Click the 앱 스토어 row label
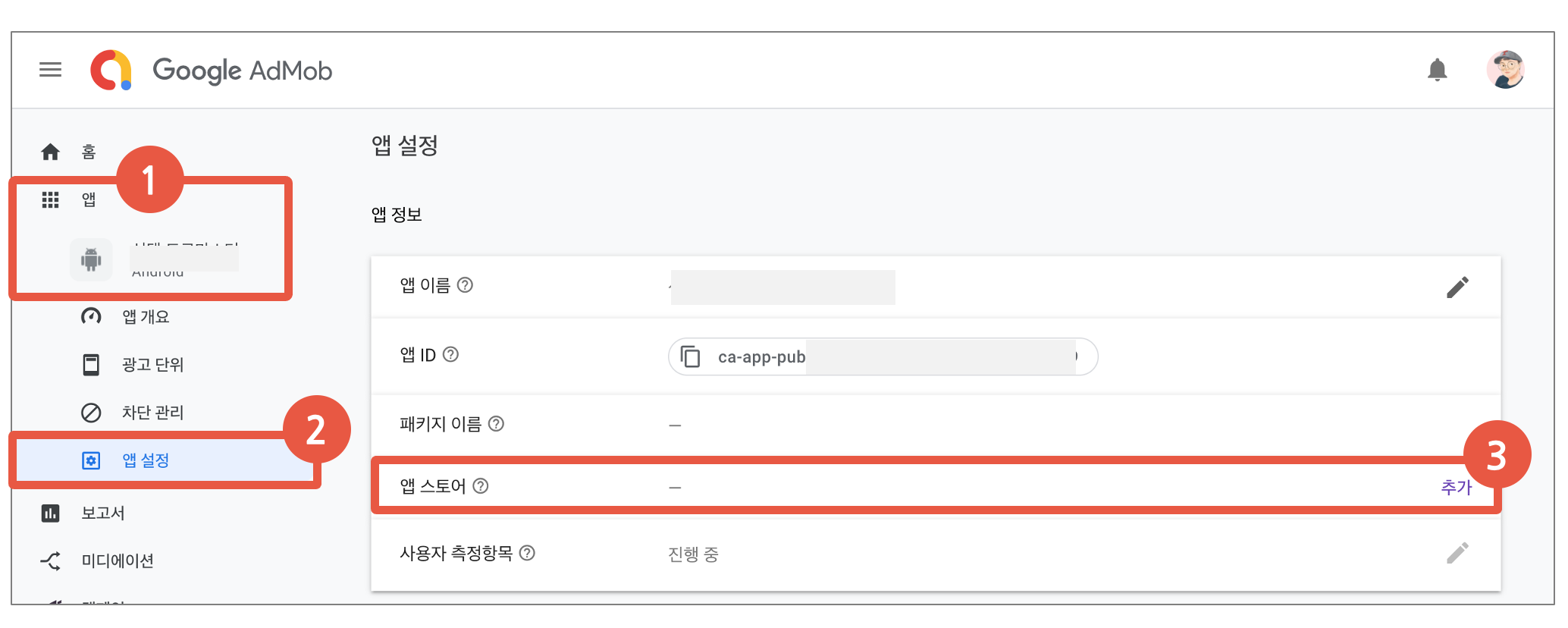 coord(433,486)
